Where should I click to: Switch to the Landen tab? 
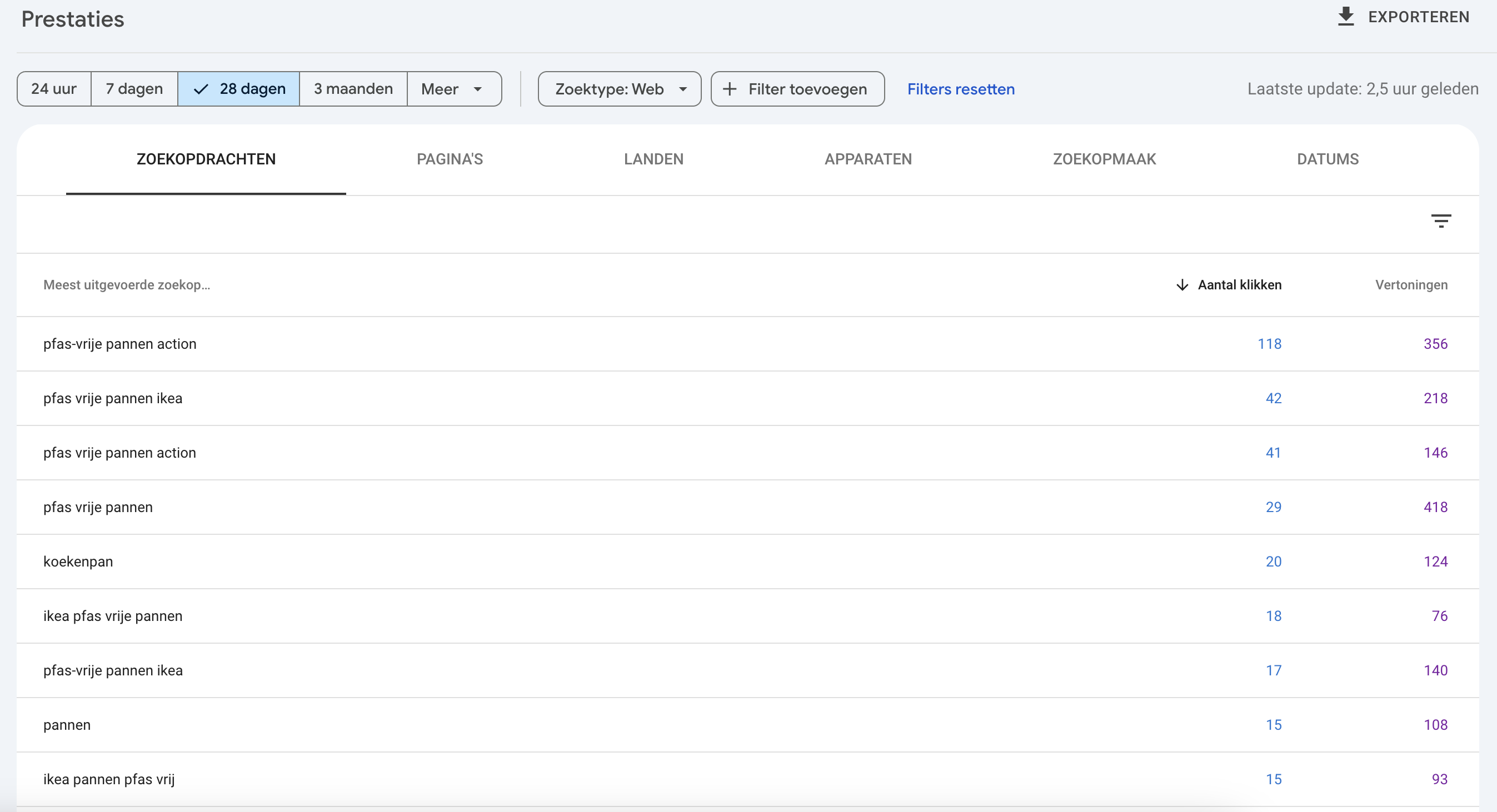pyautogui.click(x=654, y=159)
